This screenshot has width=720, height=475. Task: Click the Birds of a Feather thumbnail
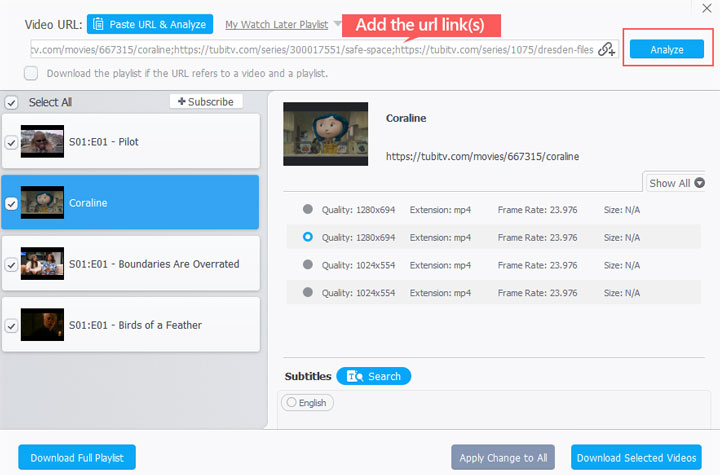coord(42,325)
